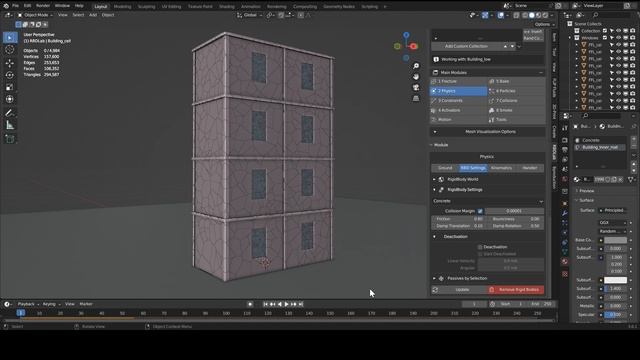The width and height of the screenshot is (640, 360).
Task: Select the Select Box tool
Action: tap(10, 38)
